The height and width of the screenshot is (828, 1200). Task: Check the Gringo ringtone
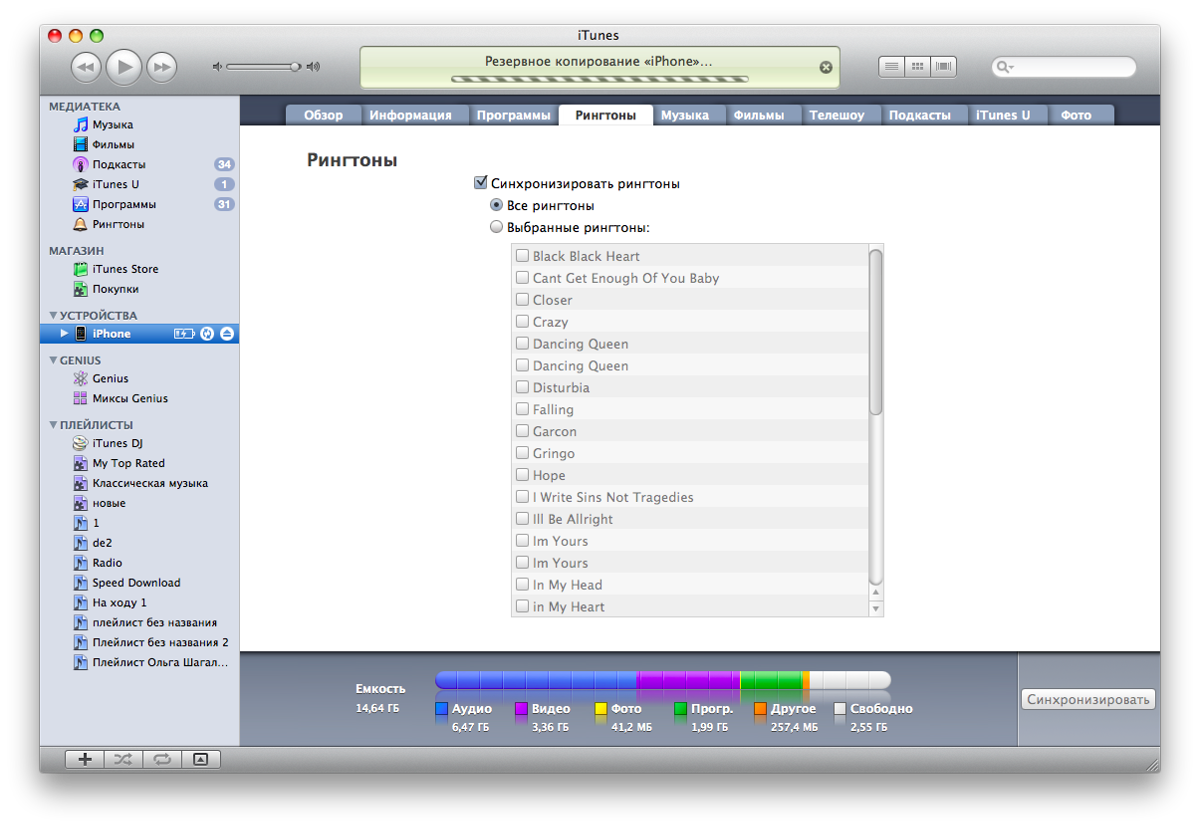[x=522, y=453]
